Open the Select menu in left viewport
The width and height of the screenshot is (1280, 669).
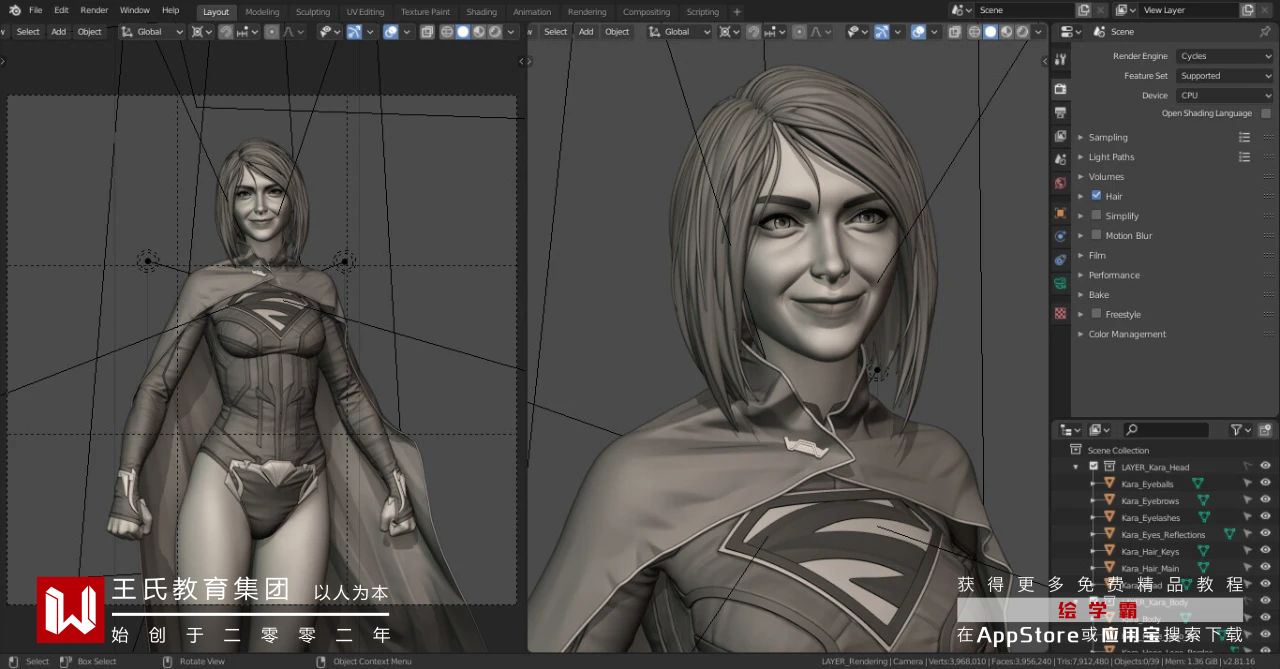click(x=28, y=32)
